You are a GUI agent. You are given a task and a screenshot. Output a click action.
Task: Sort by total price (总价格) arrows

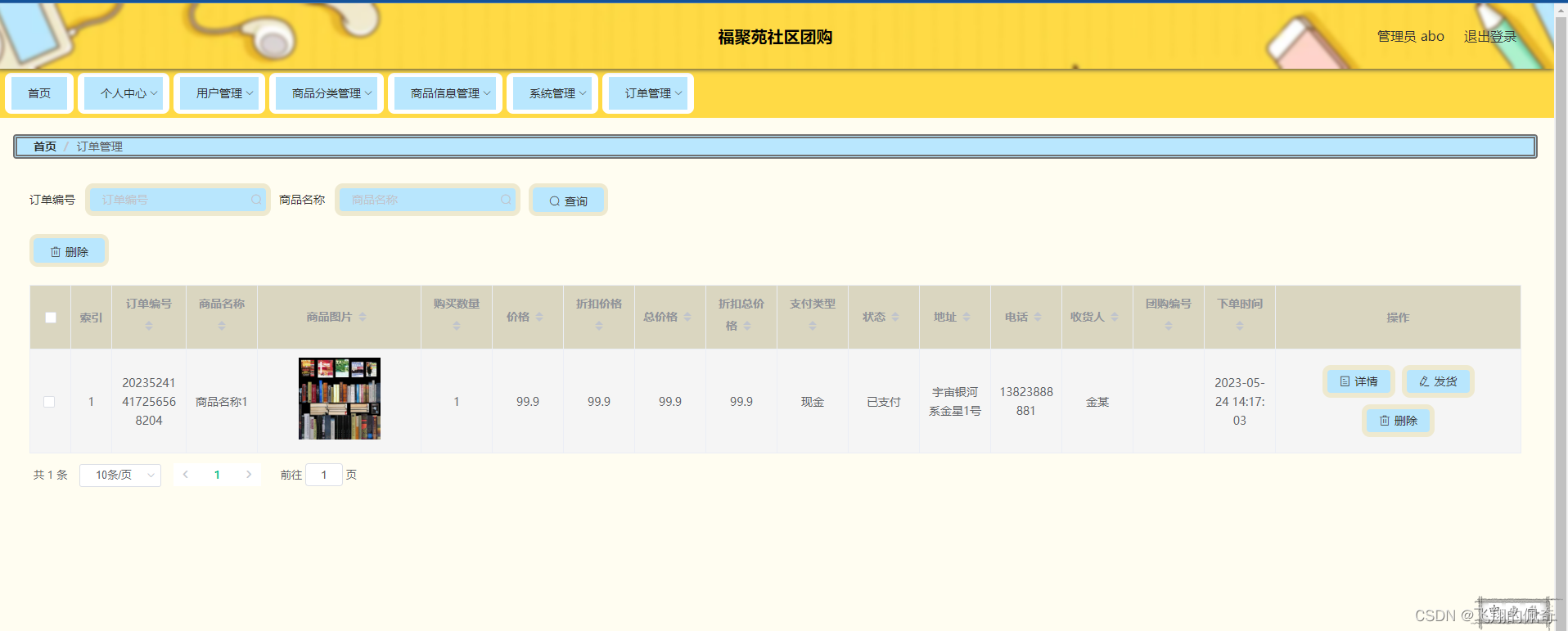click(687, 317)
